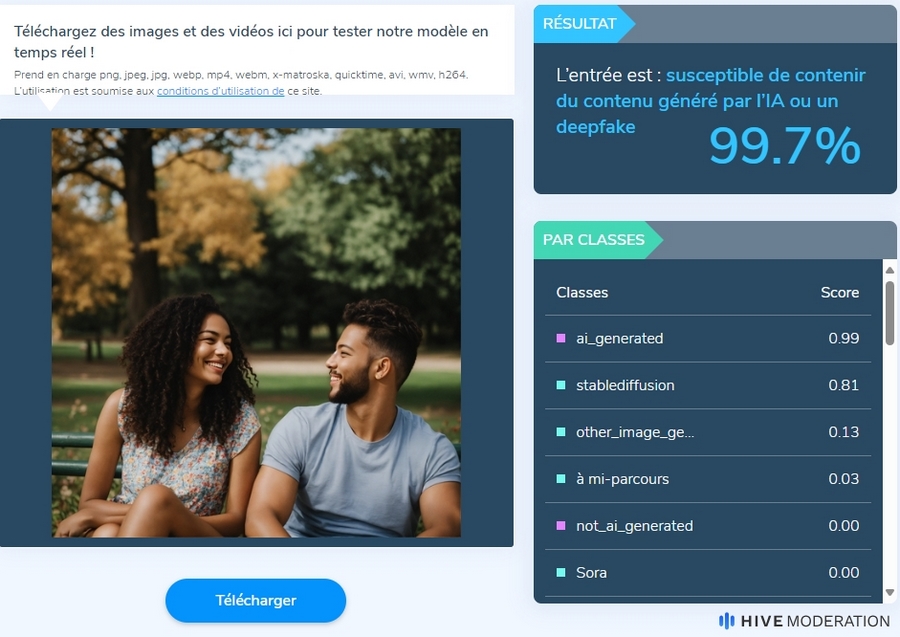Click the uploaded couple photo preview
Screen dimensions: 900x637
click(x=256, y=333)
